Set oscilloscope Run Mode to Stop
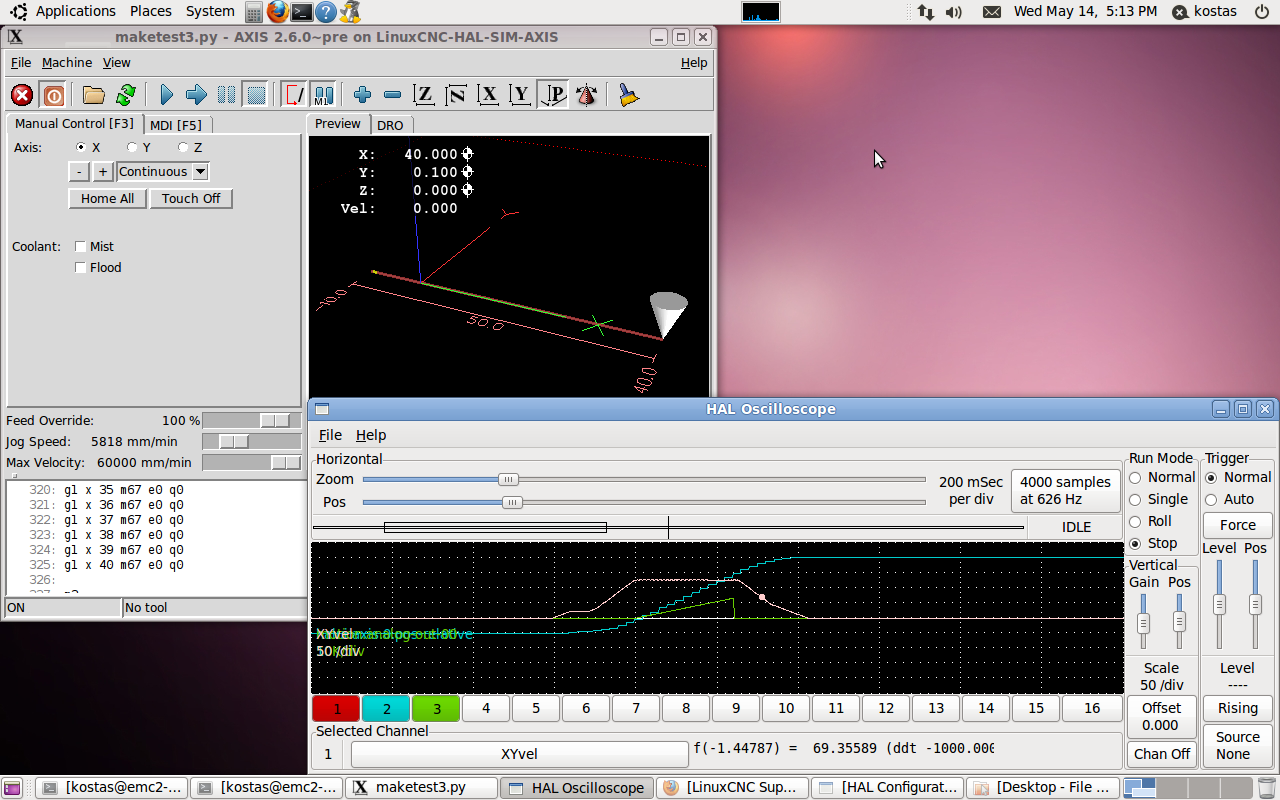The image size is (1280, 800). click(x=1135, y=543)
